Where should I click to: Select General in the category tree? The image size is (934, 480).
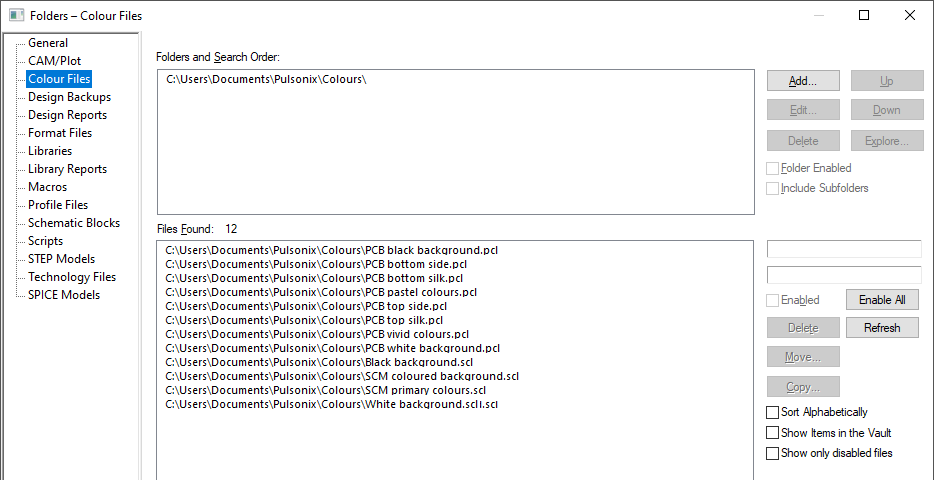tap(48, 43)
